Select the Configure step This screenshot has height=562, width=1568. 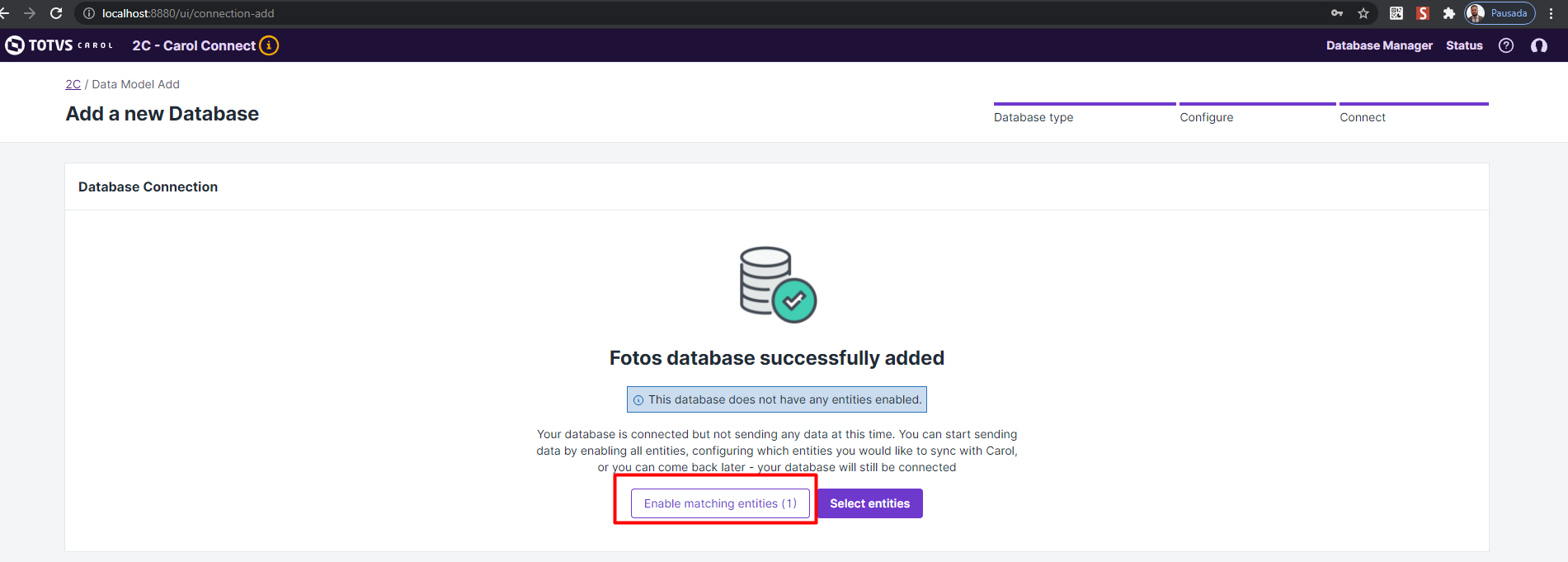click(1207, 117)
